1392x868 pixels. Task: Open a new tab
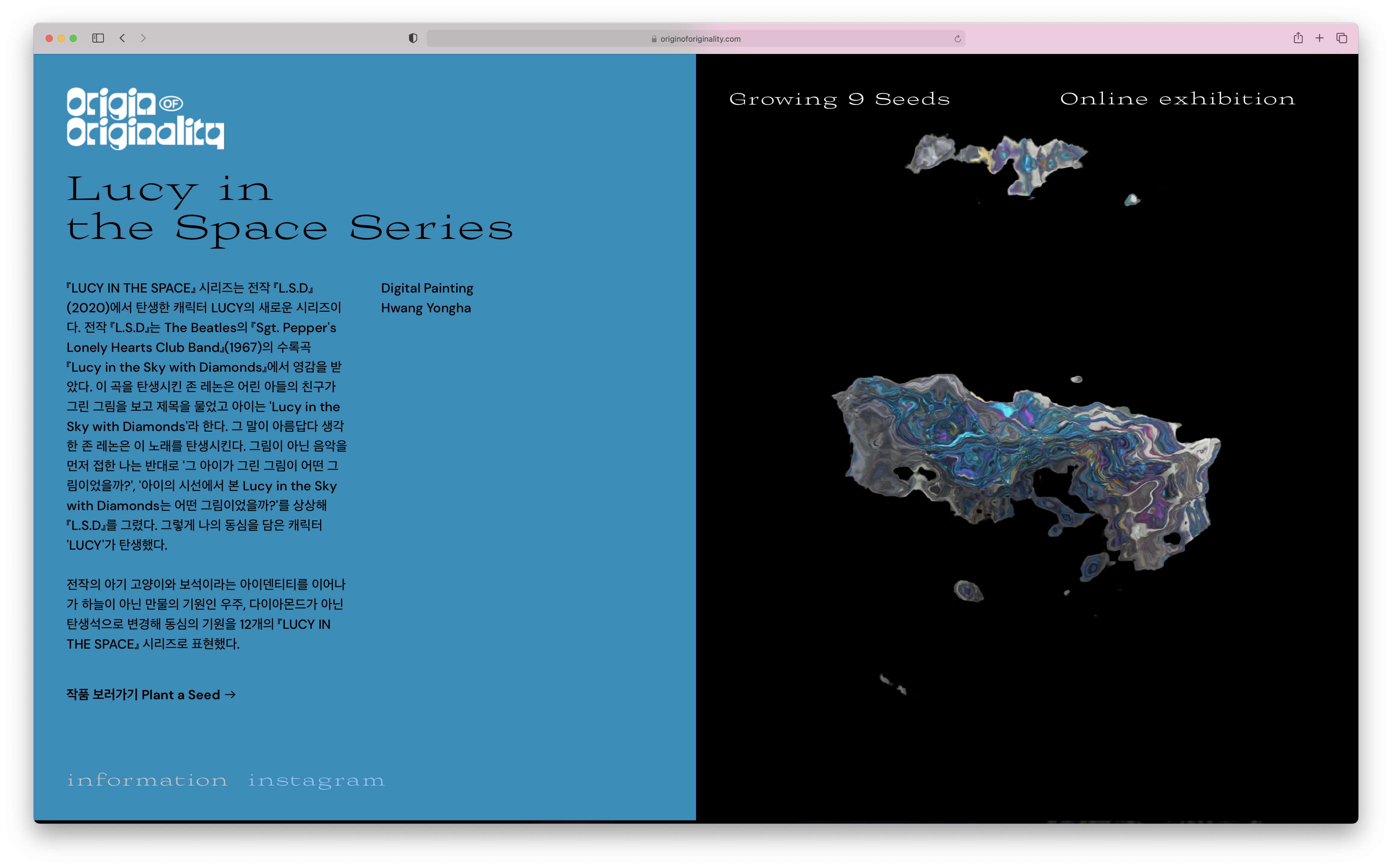[x=1320, y=38]
